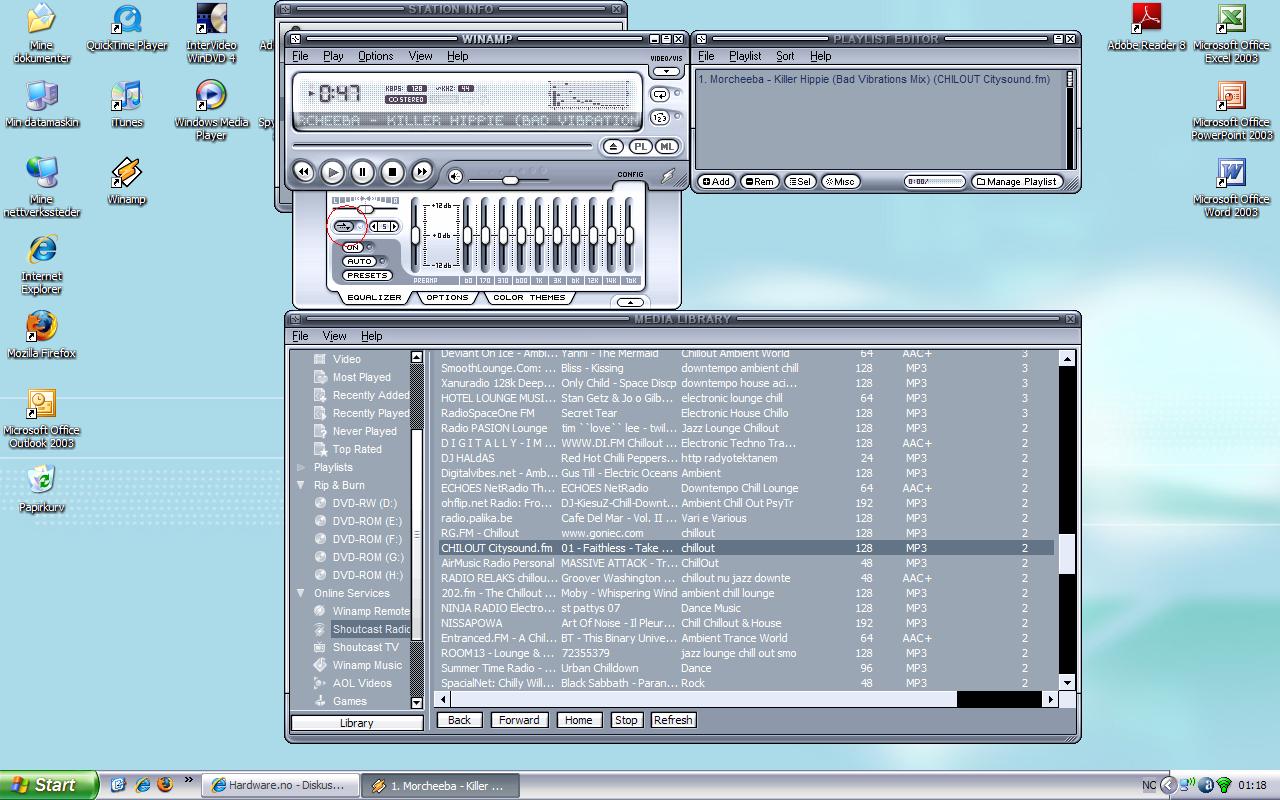The width and height of the screenshot is (1280, 800).
Task: Open the Options menu in Winamp
Action: [x=375, y=56]
